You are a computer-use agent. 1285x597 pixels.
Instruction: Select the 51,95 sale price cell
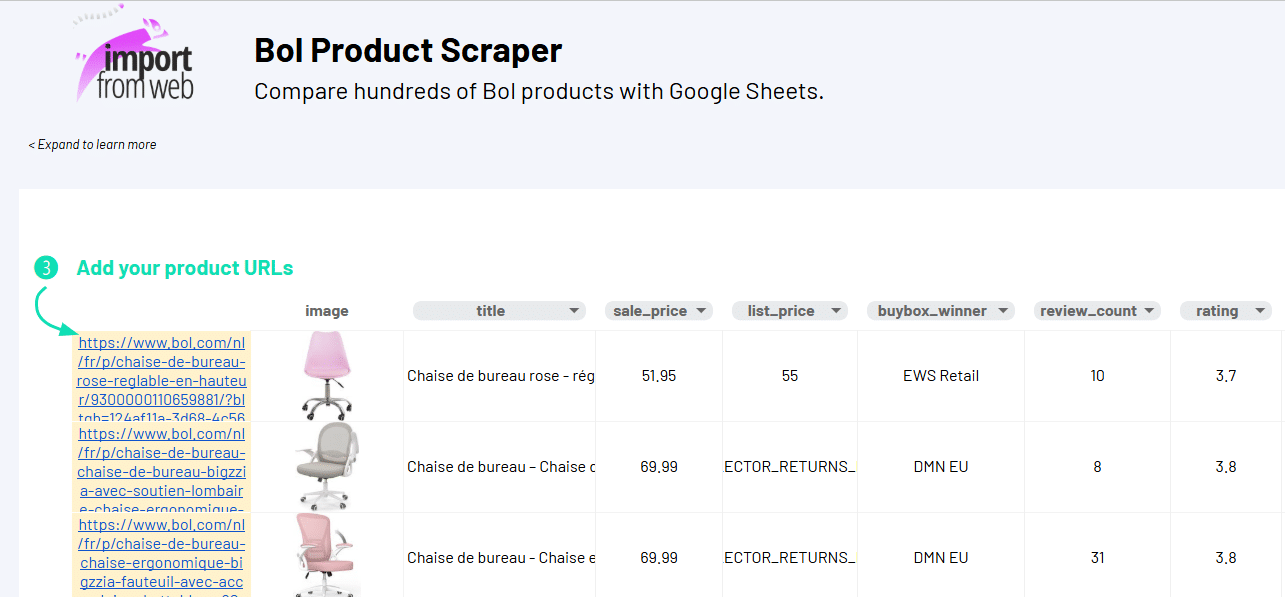[x=658, y=376]
